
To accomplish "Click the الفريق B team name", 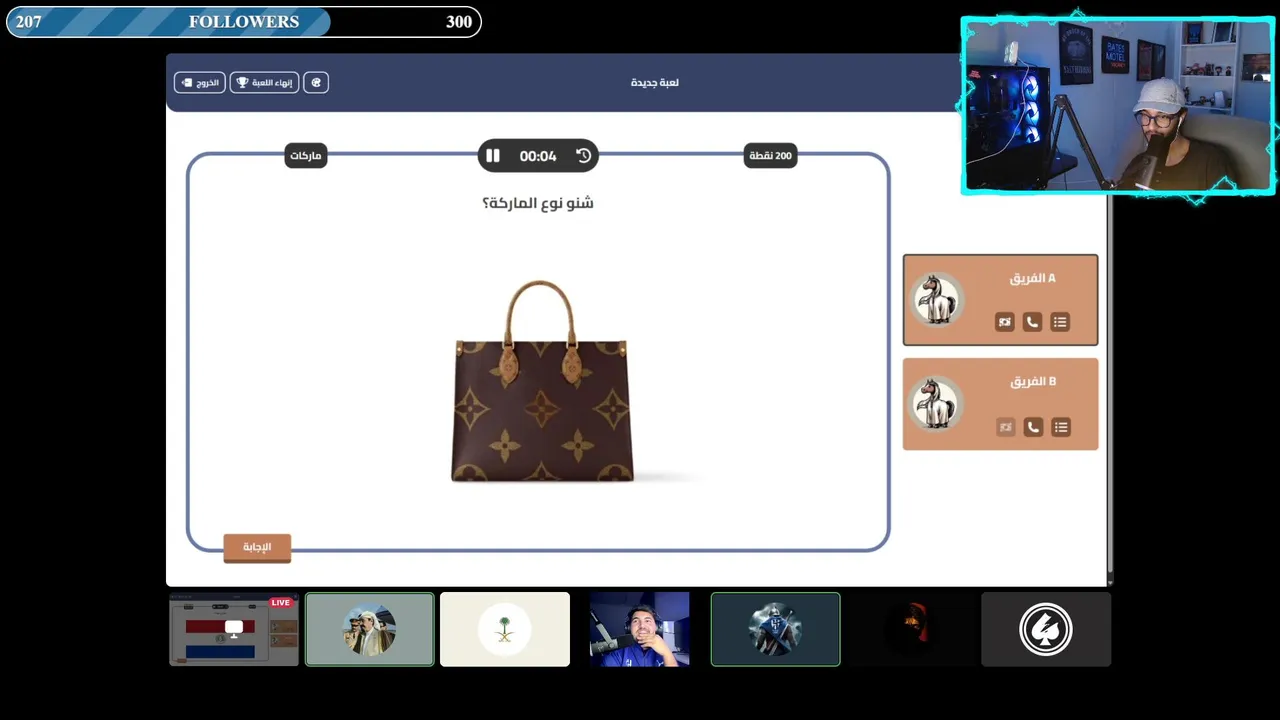I will (x=1033, y=381).
